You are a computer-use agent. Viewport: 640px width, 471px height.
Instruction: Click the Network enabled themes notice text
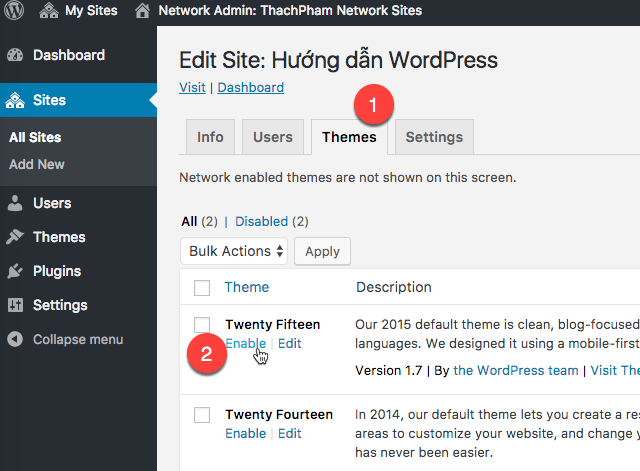tap(348, 178)
